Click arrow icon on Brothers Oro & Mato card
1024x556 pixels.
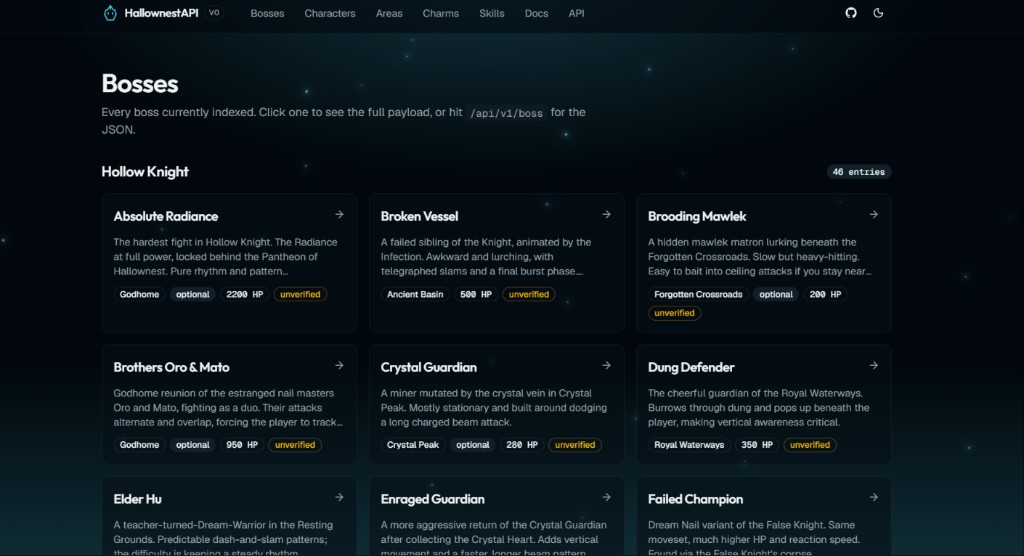(x=339, y=365)
